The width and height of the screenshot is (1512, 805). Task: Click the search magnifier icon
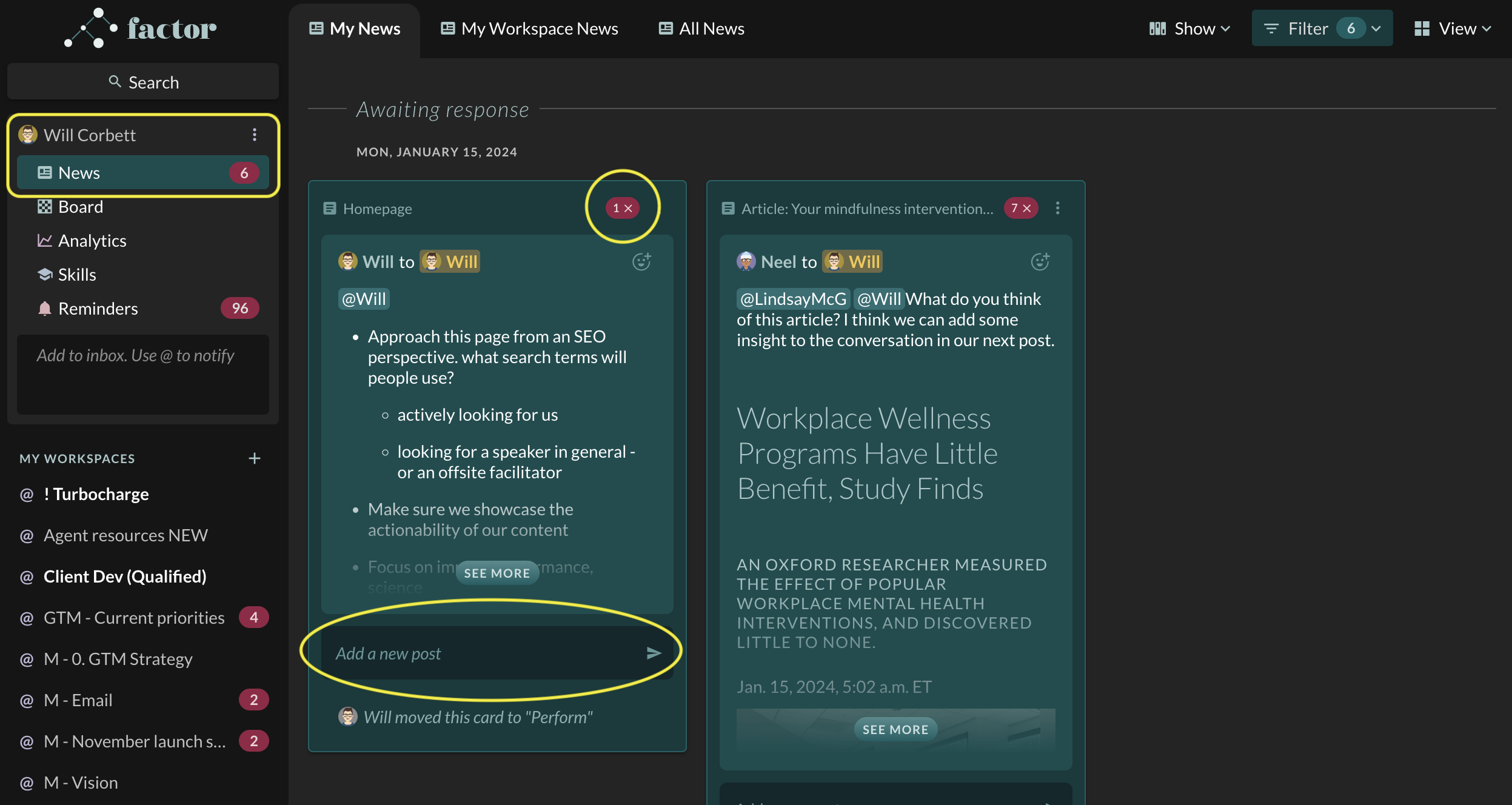tap(115, 81)
